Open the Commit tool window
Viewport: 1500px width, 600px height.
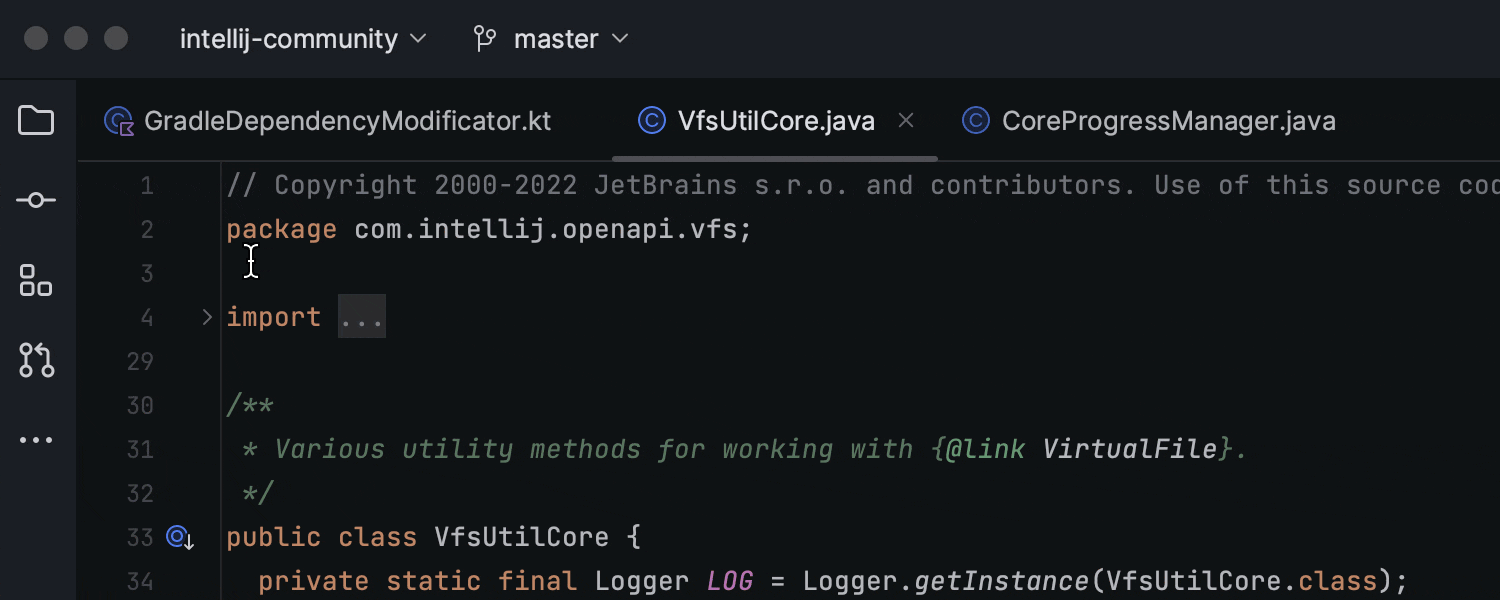[36, 200]
